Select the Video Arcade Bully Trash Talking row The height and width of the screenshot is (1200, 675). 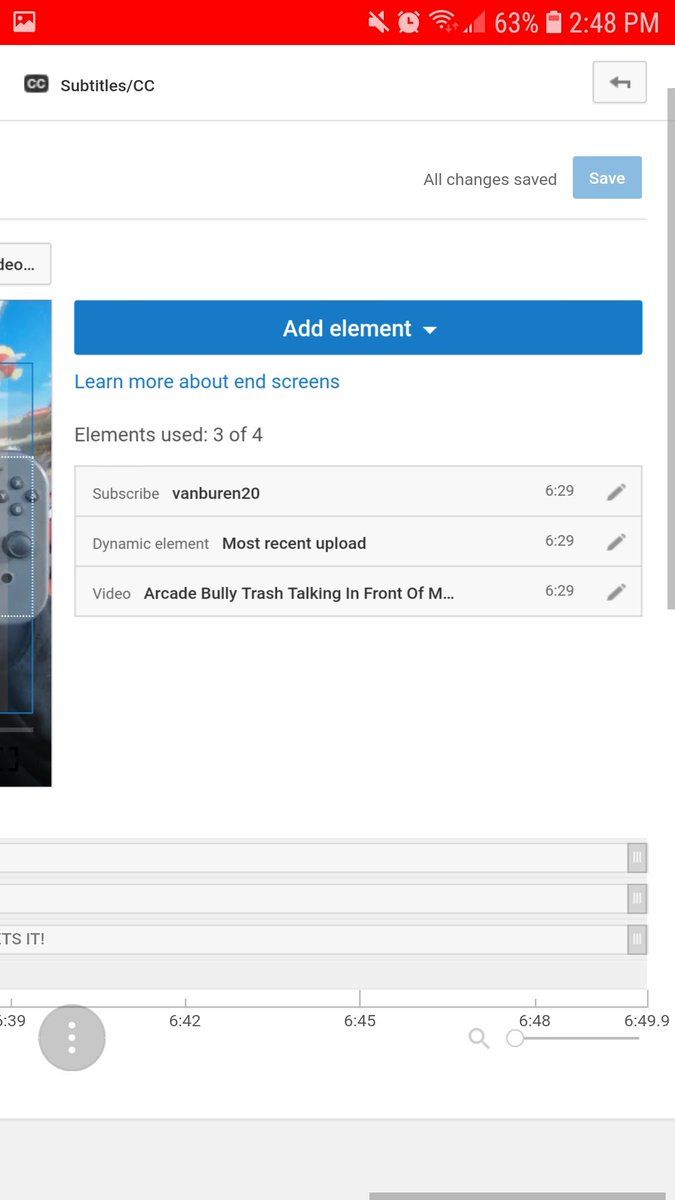(x=358, y=592)
